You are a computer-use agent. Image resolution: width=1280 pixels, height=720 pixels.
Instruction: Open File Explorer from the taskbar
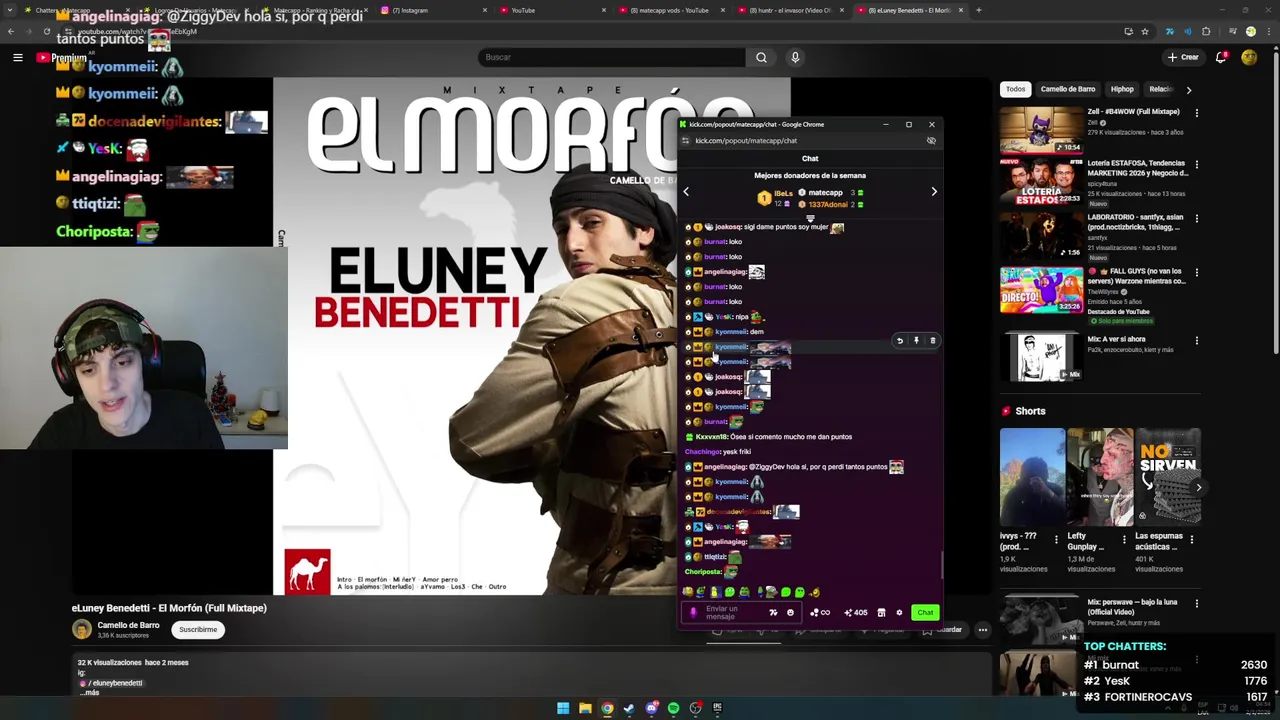tap(585, 708)
